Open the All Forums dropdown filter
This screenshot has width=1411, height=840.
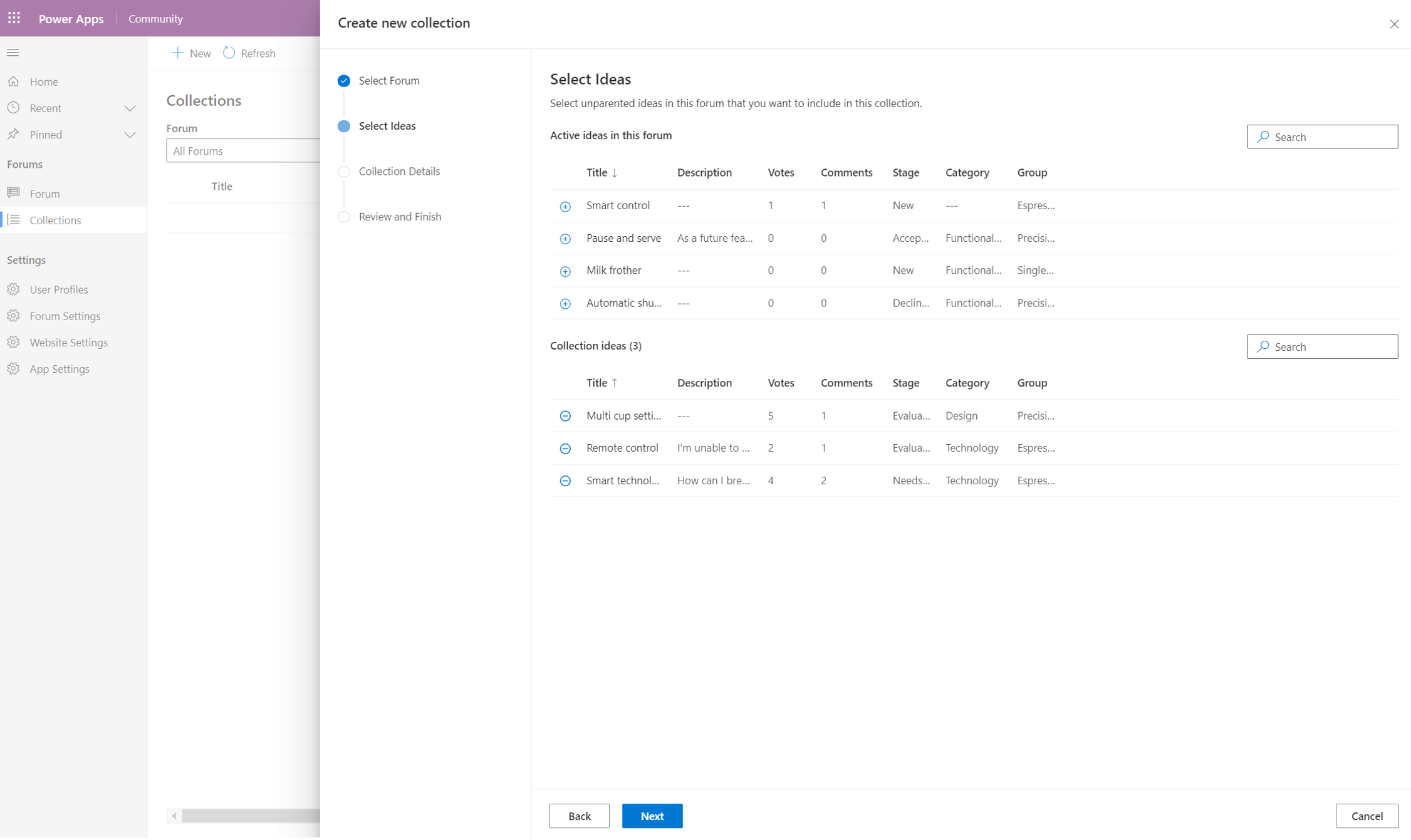click(x=243, y=150)
